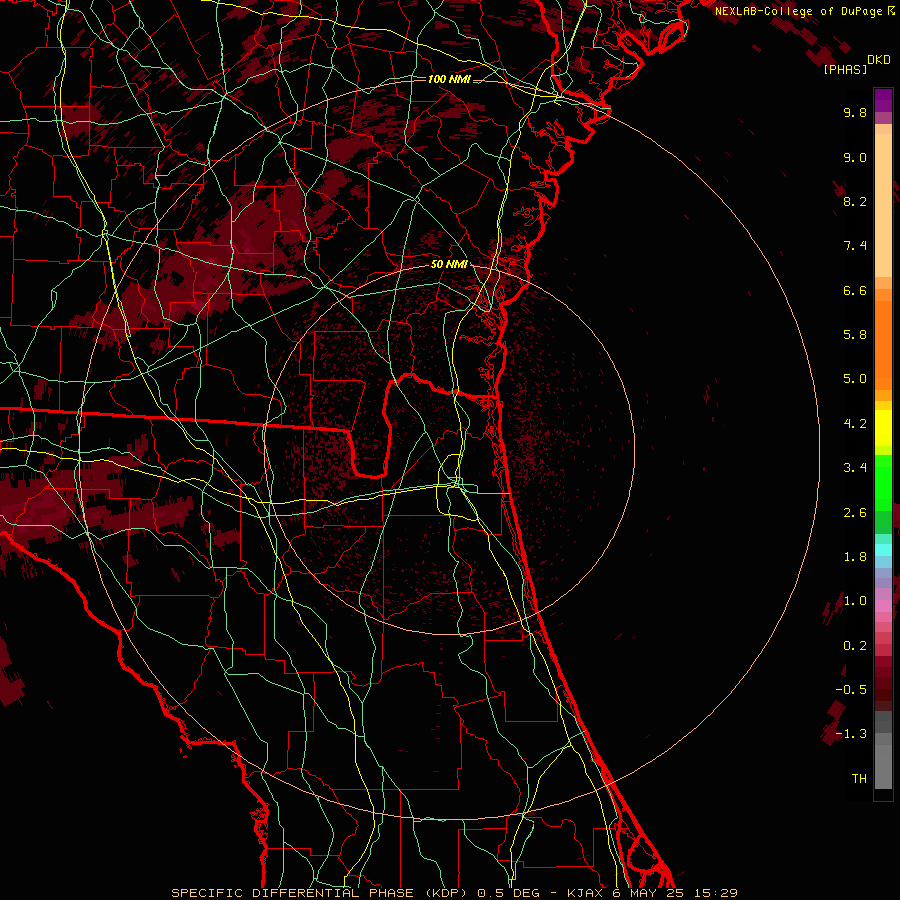The height and width of the screenshot is (900, 900).
Task: Click the "50 NMI" range ring label
Action: click(x=449, y=264)
